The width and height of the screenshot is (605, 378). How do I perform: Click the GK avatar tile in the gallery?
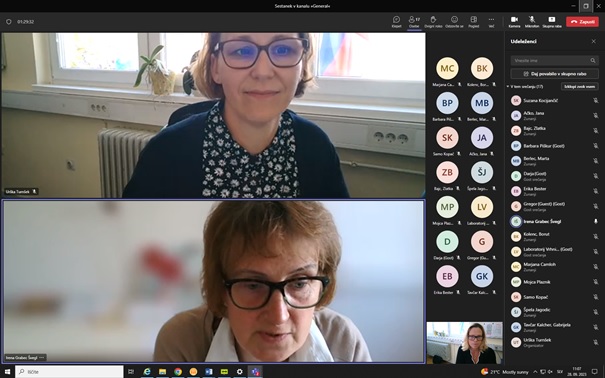point(482,277)
